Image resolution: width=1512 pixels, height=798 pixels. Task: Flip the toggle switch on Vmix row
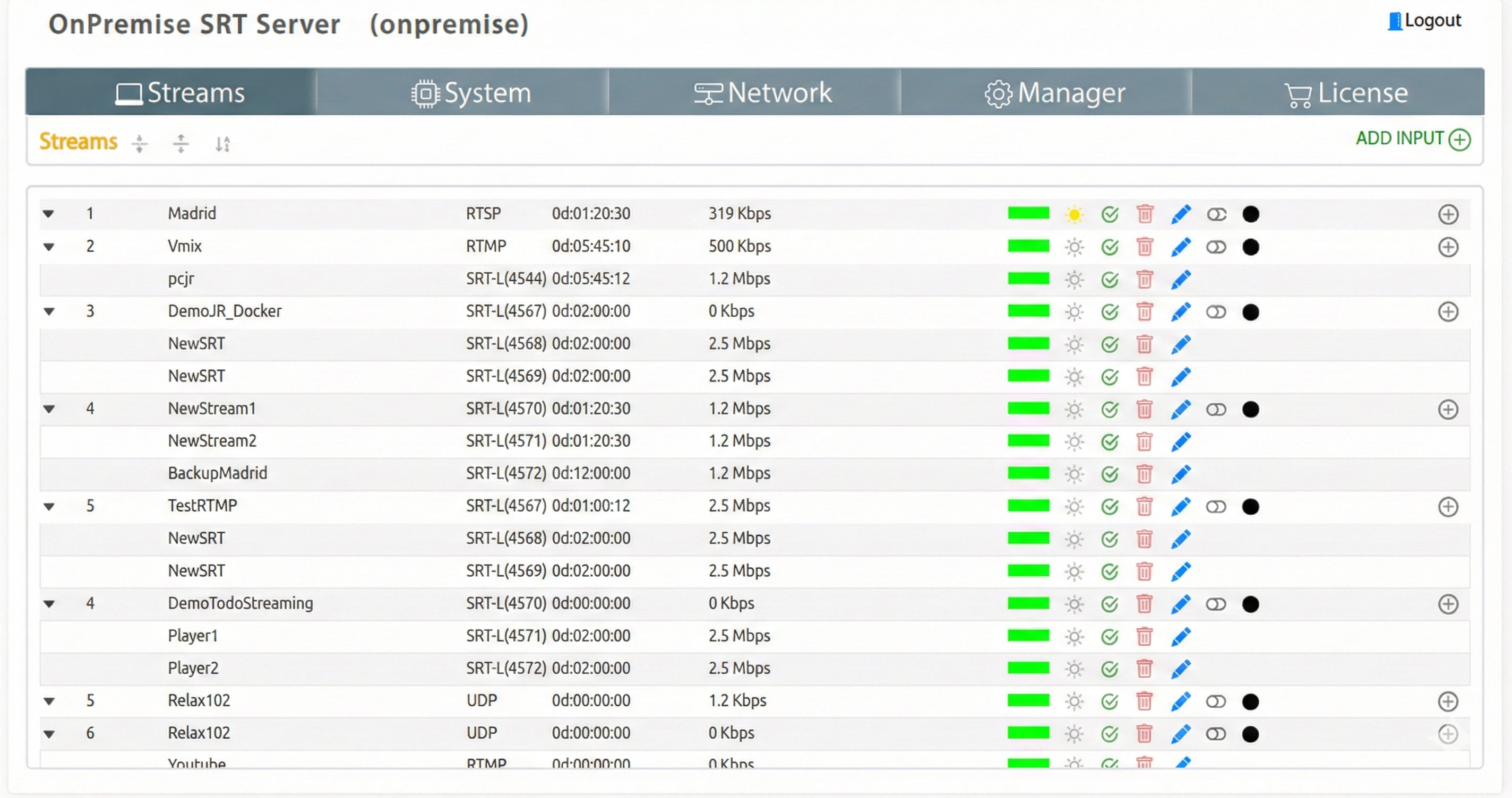pos(1216,246)
